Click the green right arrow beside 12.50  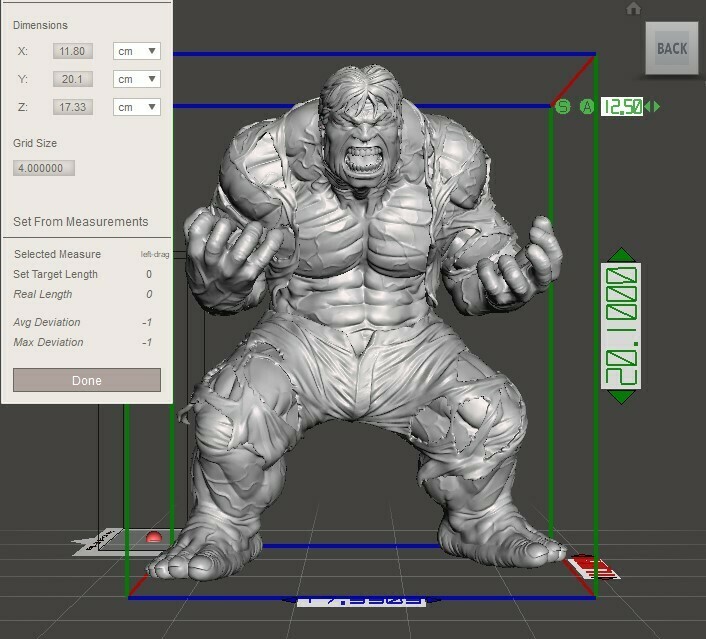click(657, 107)
